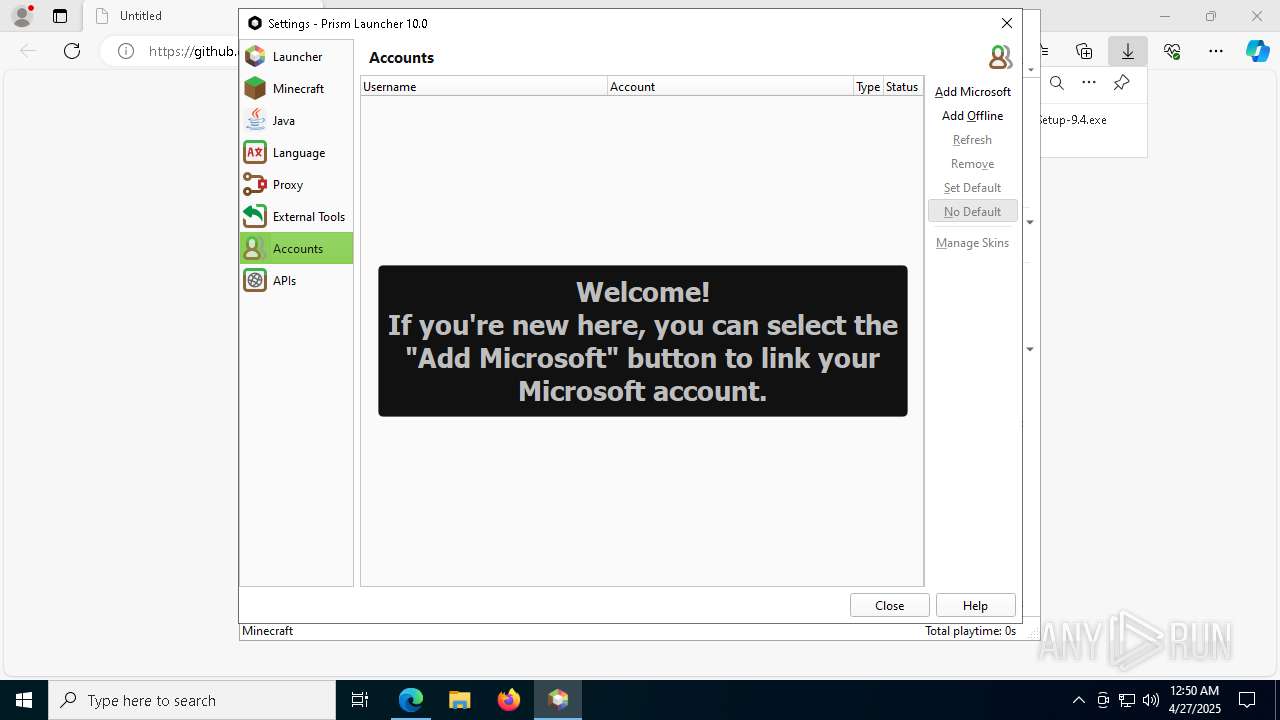
Task: Open Task View from taskbar
Action: point(360,700)
